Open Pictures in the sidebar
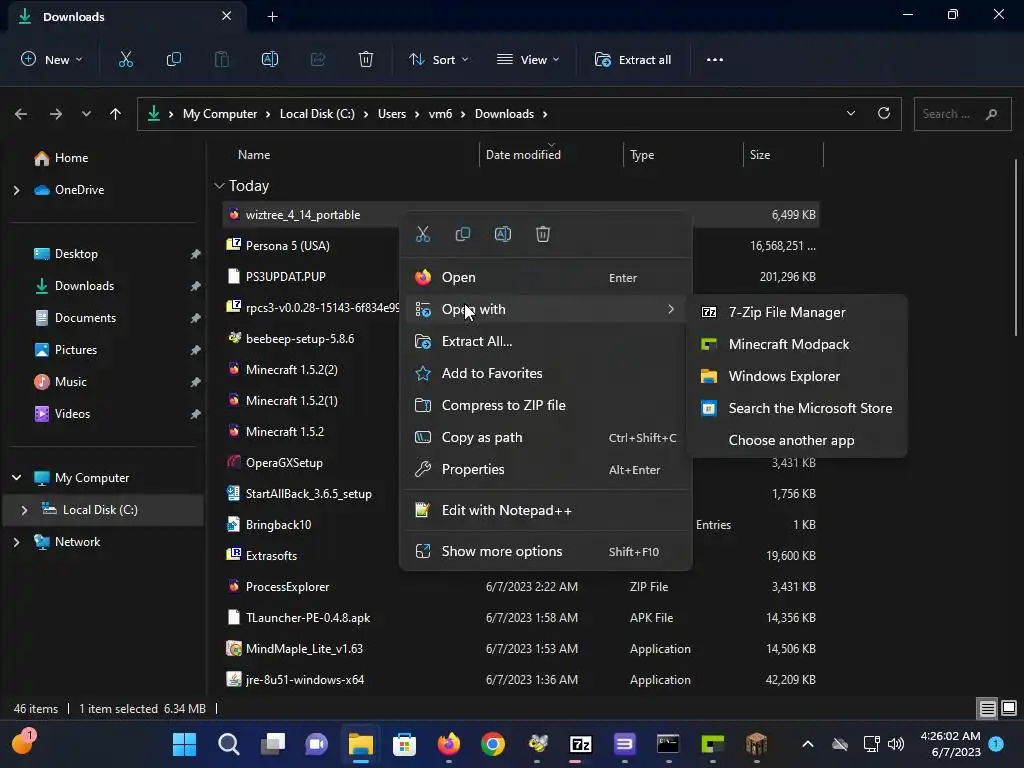Image resolution: width=1024 pixels, height=768 pixels. click(76, 350)
